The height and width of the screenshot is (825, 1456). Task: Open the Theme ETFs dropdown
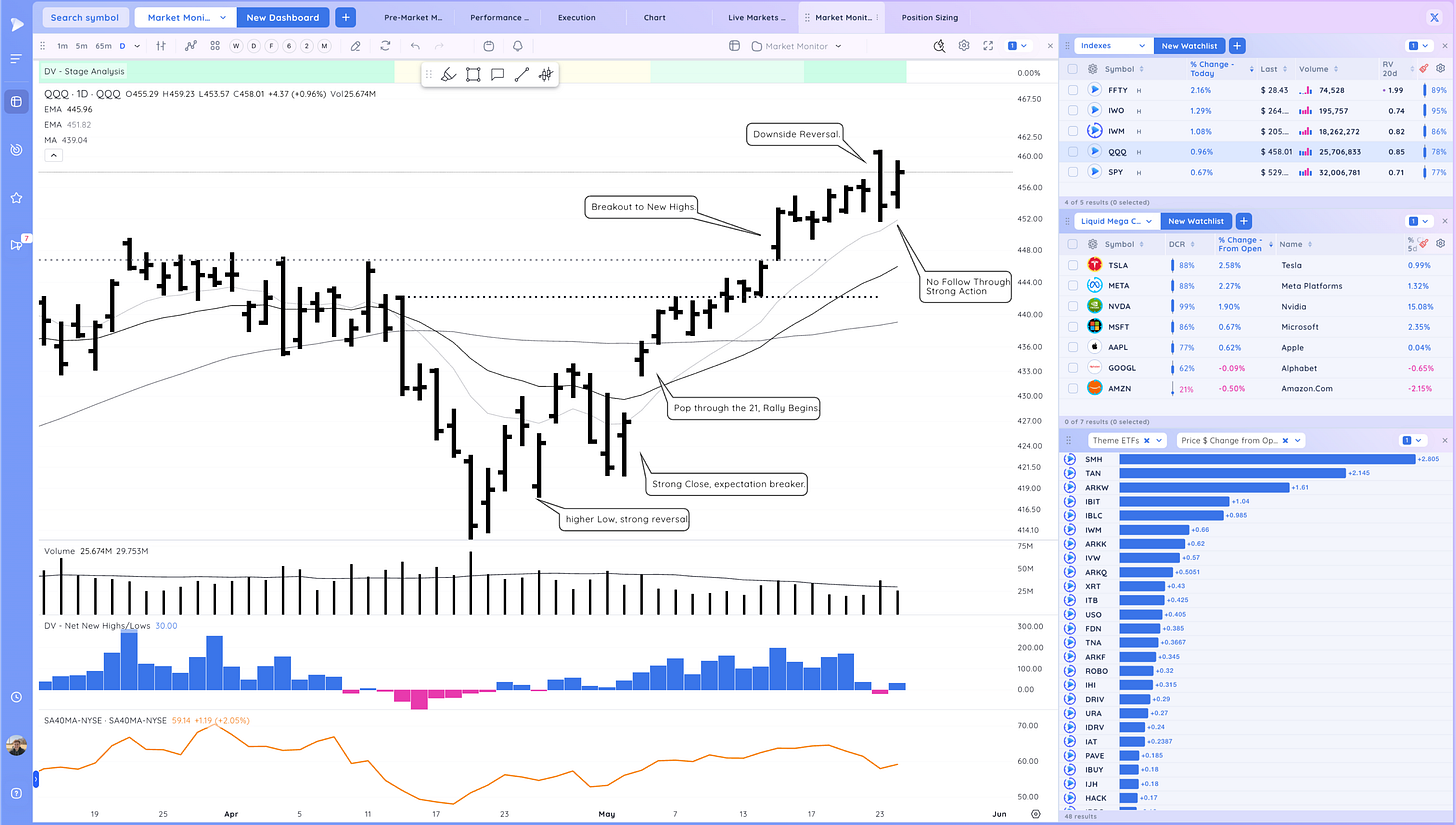[1126, 440]
